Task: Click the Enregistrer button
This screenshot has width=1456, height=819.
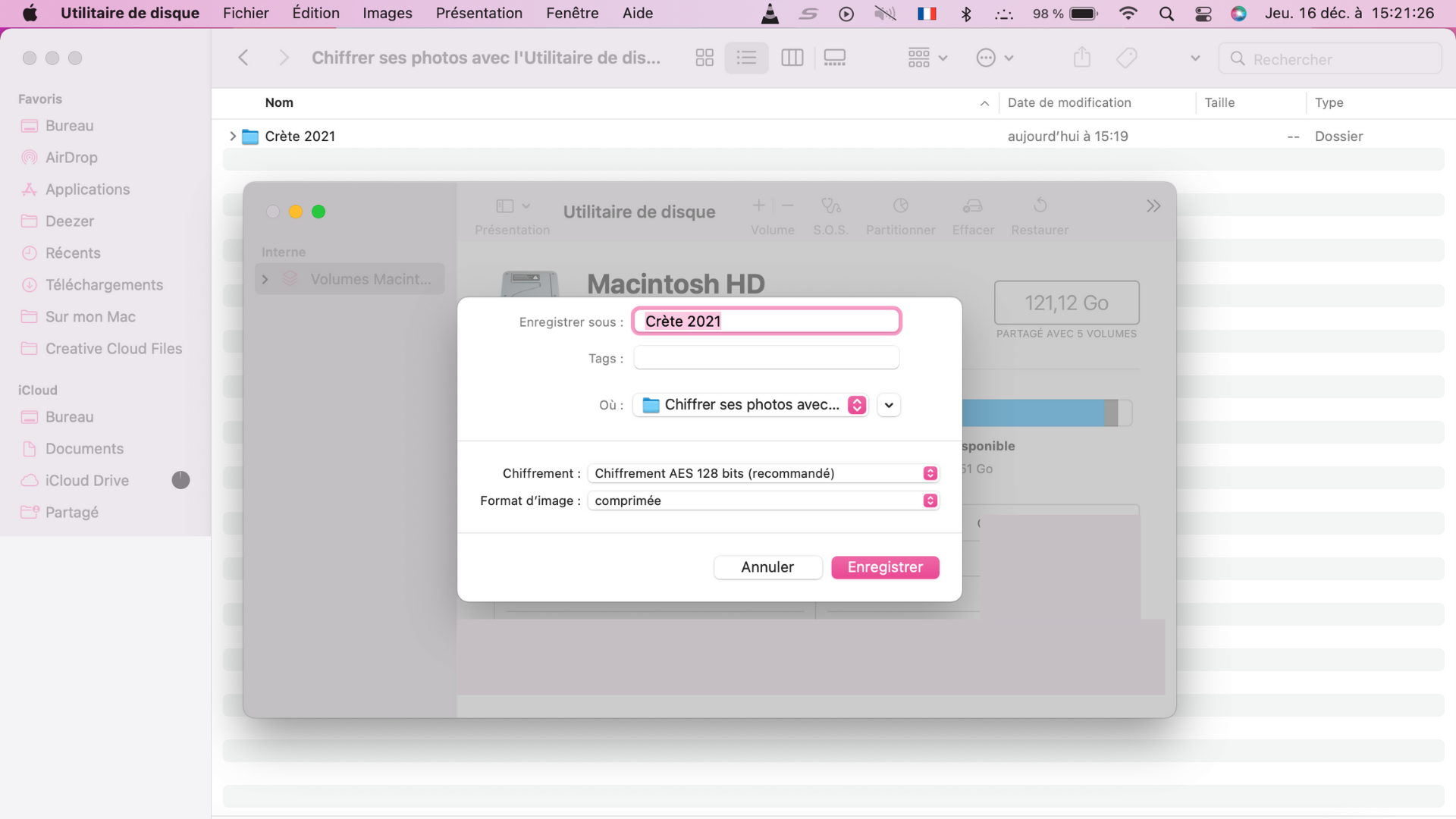Action: 885,567
